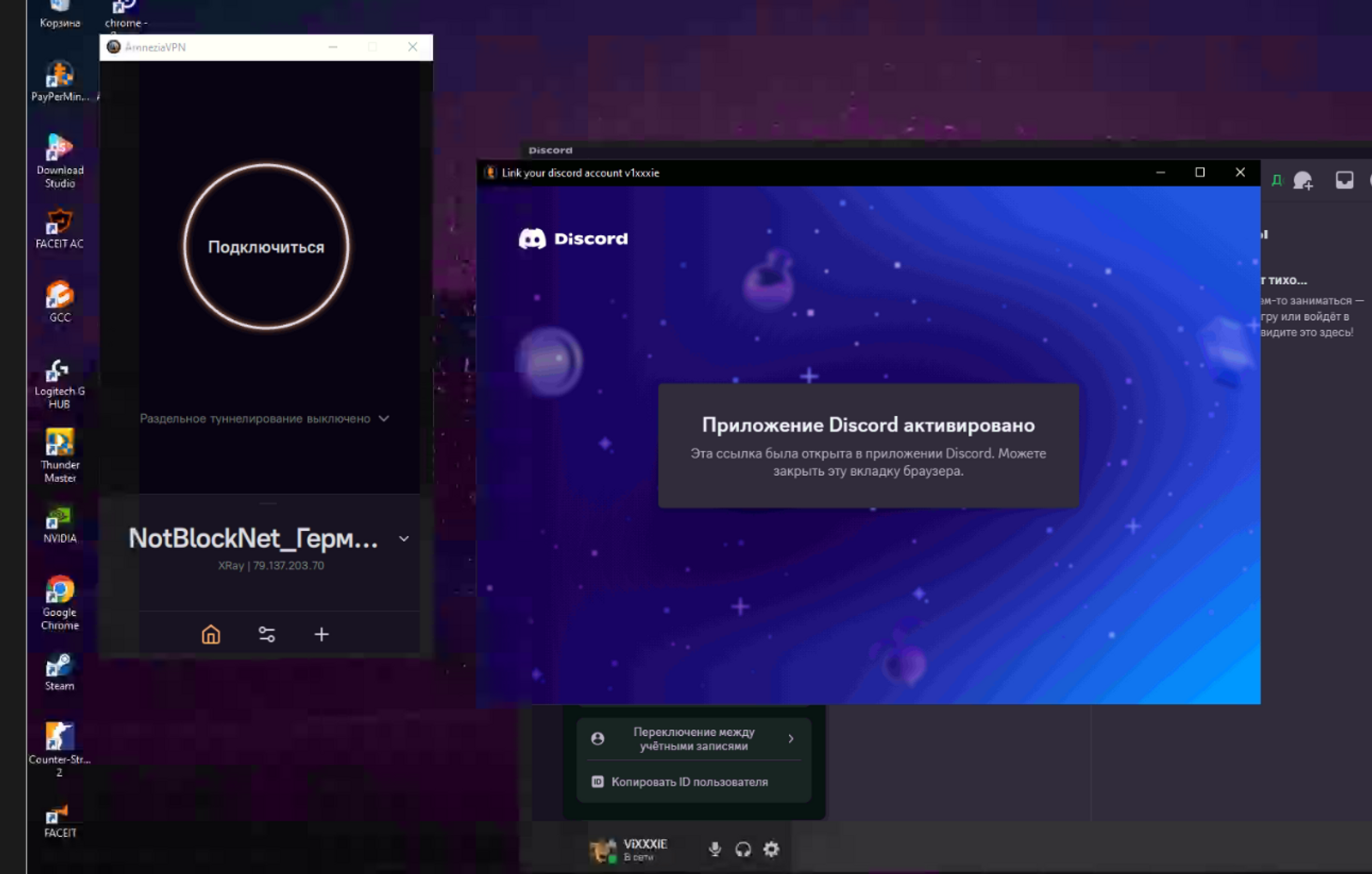Click the ViXXXiE username in the user panel
The image size is (1372, 874).
[646, 844]
